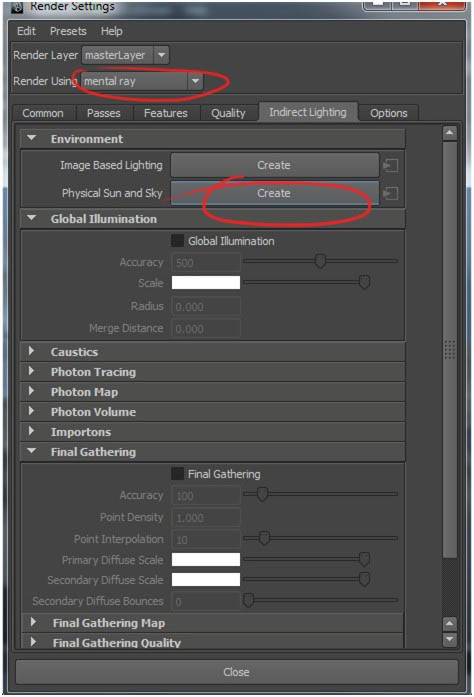This screenshot has height=697, width=474.
Task: Switch to the Passes tab
Action: 104,113
